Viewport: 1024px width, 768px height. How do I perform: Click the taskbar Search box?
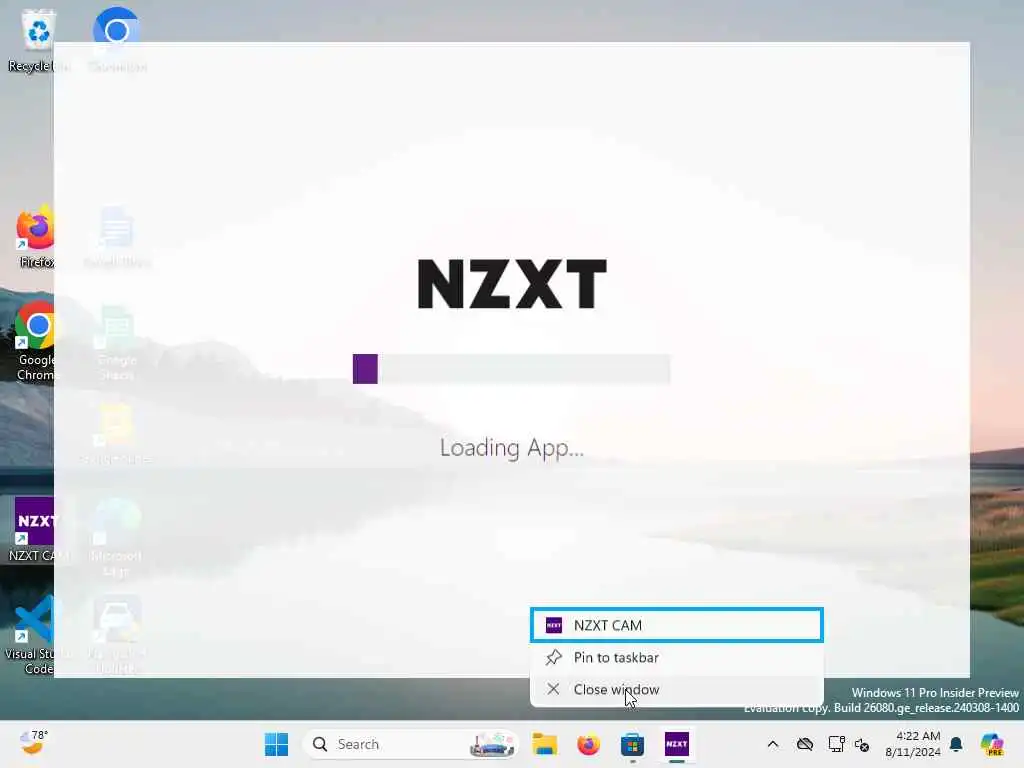(x=410, y=744)
